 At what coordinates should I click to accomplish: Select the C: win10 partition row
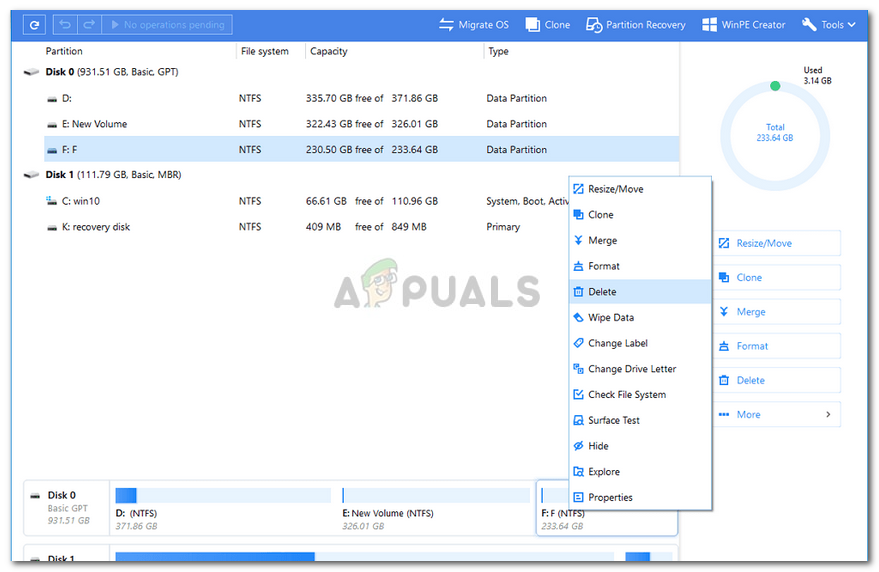click(x=307, y=201)
